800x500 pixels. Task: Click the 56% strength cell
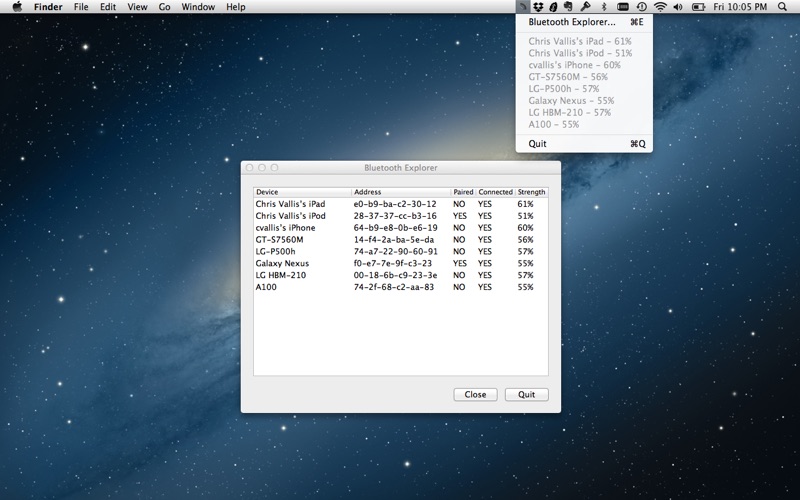coord(525,239)
